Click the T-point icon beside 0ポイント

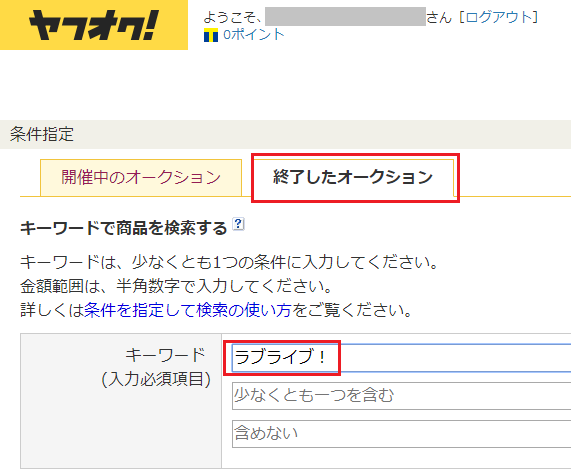click(x=211, y=35)
